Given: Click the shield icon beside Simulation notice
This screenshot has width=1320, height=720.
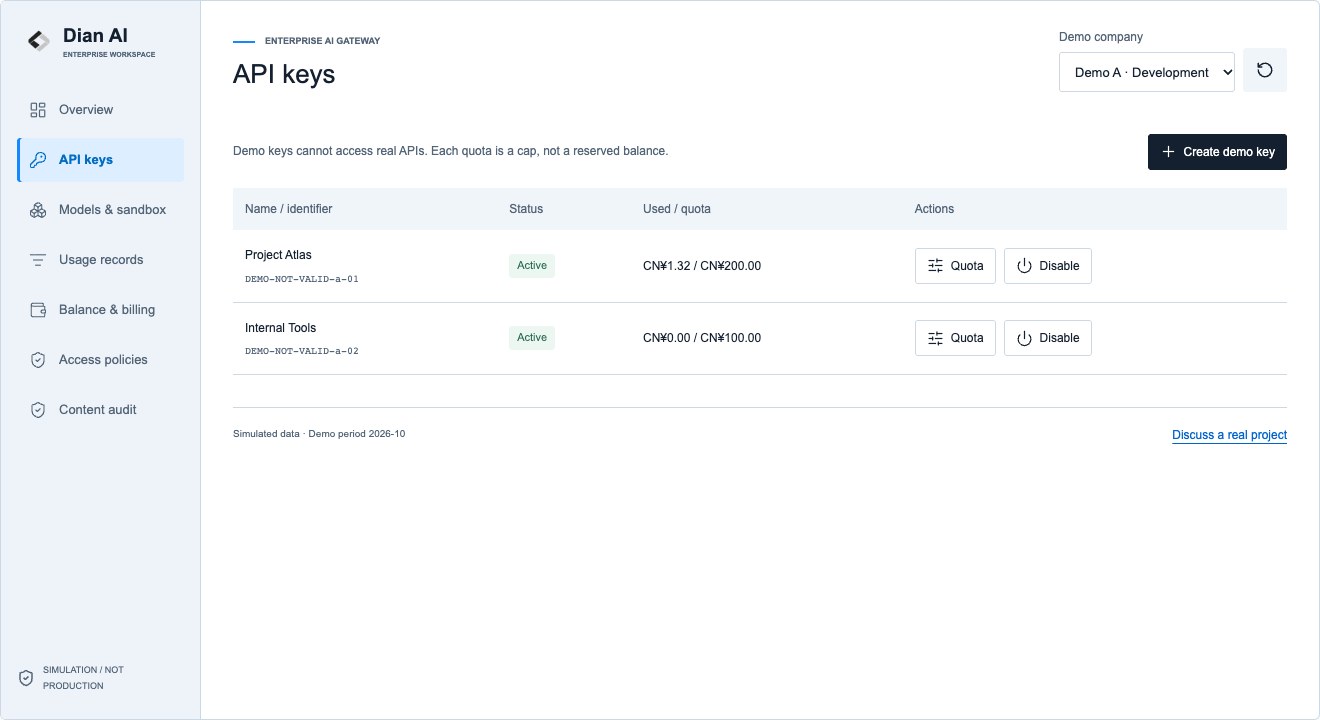Looking at the screenshot, I should tap(26, 678).
